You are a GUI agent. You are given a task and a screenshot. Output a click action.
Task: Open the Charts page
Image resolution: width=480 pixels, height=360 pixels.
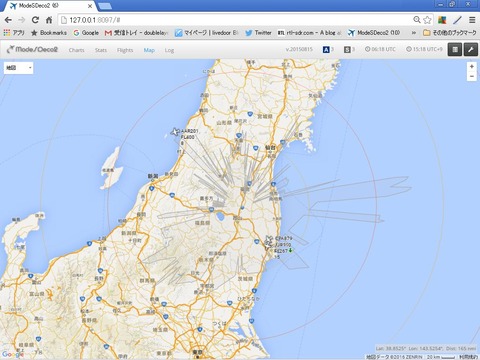[76, 50]
